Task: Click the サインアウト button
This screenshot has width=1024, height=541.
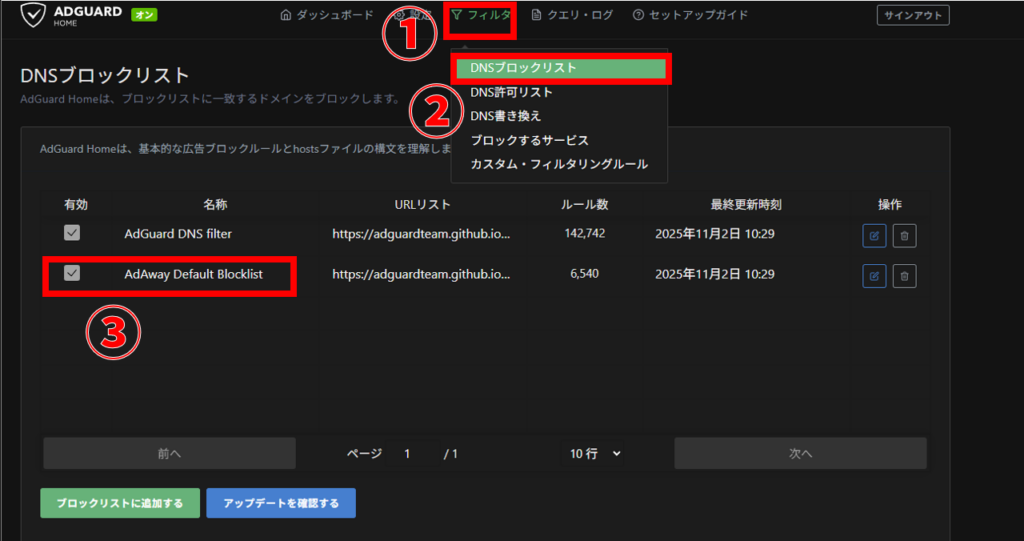Action: click(x=912, y=16)
